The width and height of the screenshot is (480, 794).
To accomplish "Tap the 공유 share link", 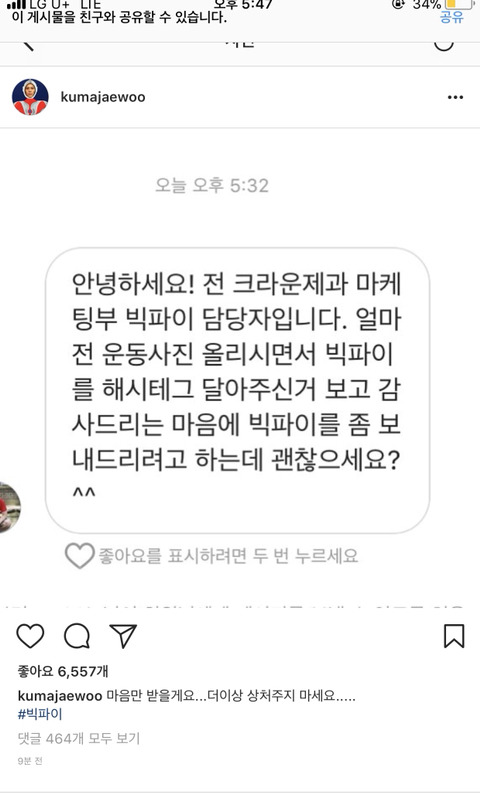I will 452,17.
